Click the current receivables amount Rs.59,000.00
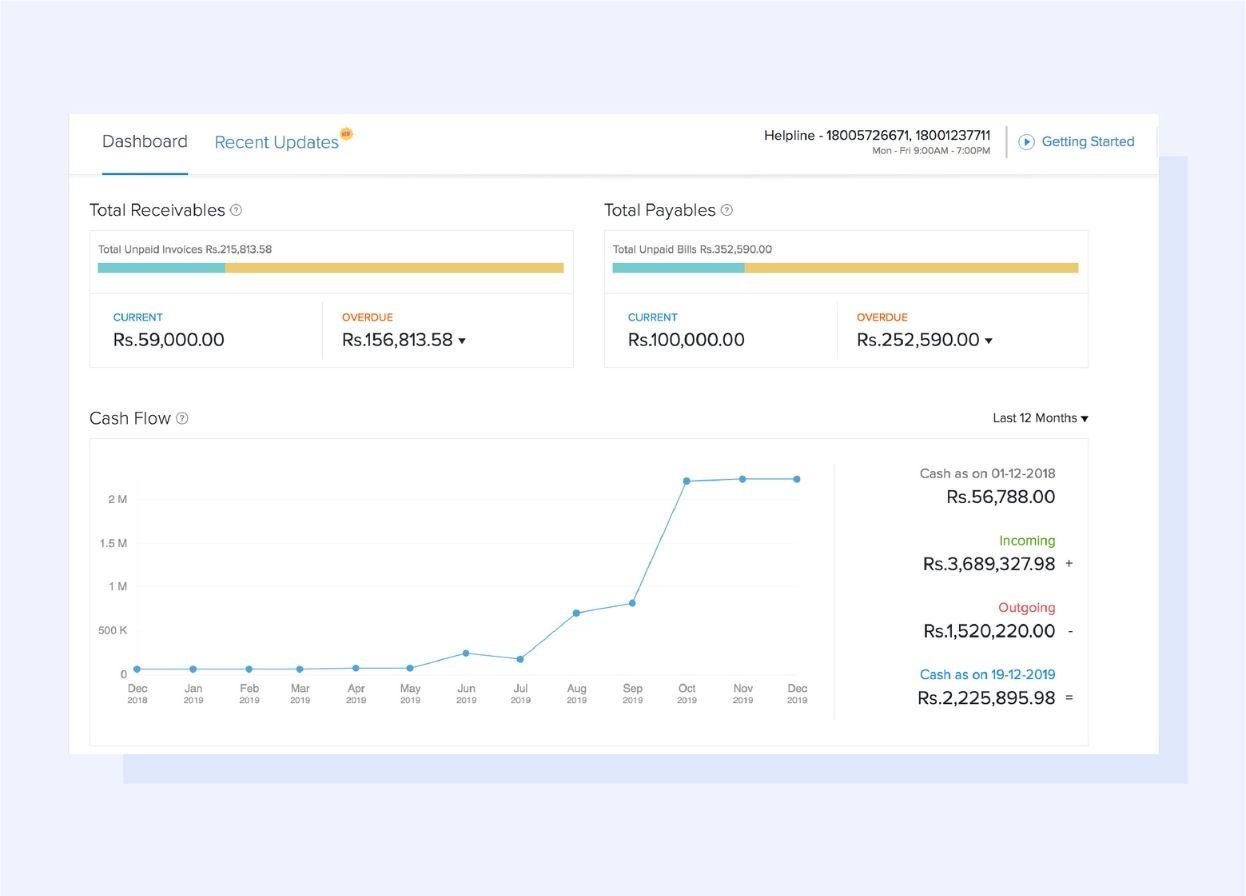This screenshot has height=896, width=1246. click(x=169, y=339)
